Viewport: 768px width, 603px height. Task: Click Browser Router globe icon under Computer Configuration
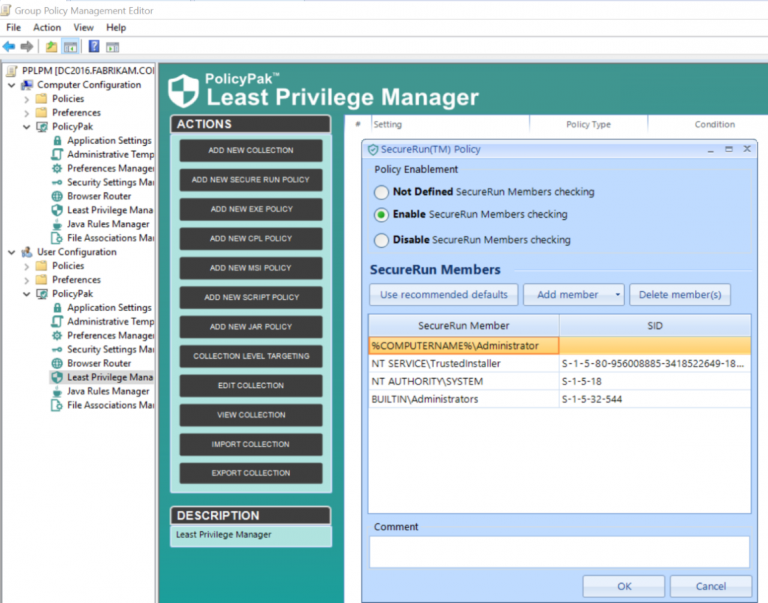[57, 196]
